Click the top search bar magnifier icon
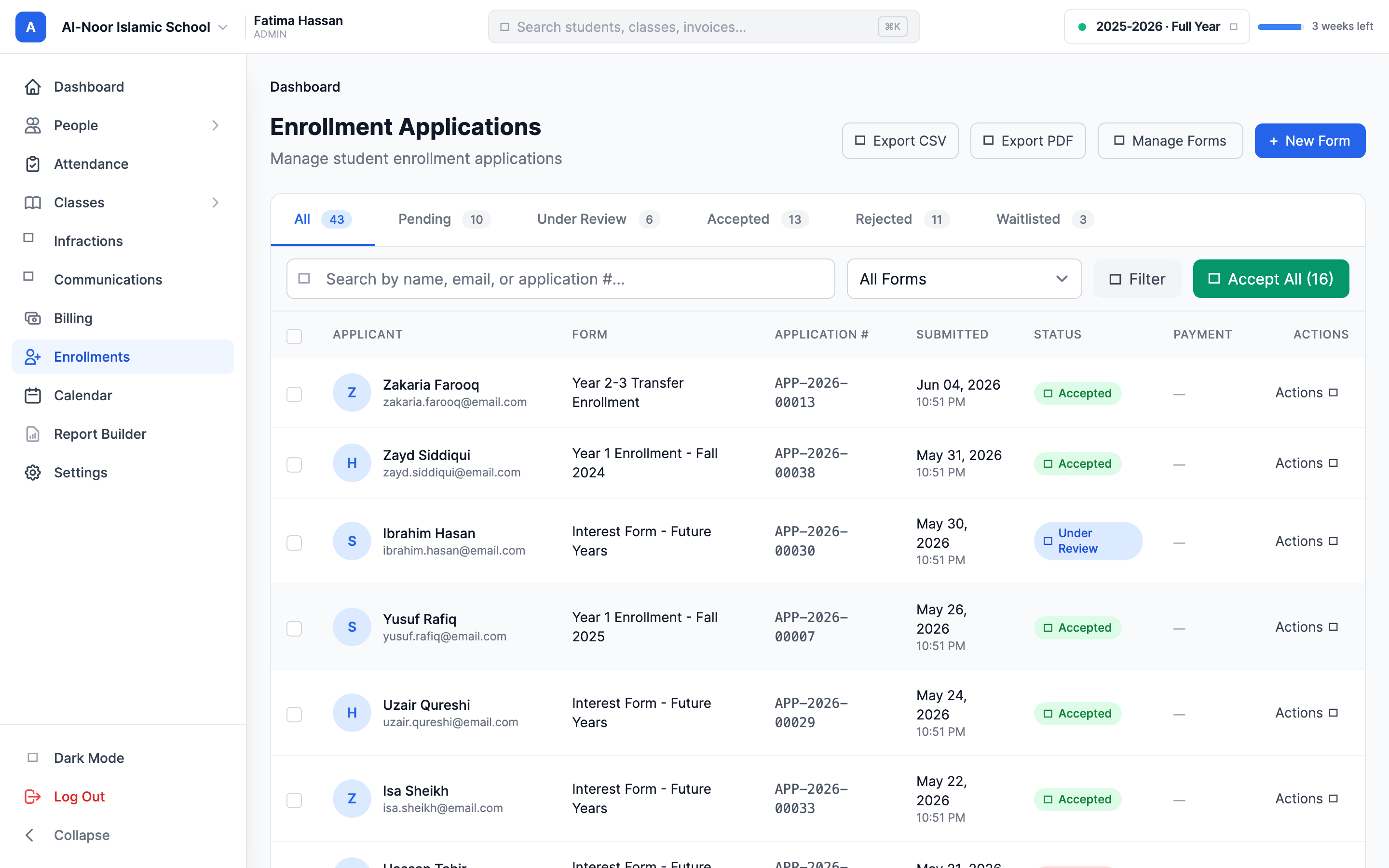This screenshot has height=868, width=1389. coord(504,27)
